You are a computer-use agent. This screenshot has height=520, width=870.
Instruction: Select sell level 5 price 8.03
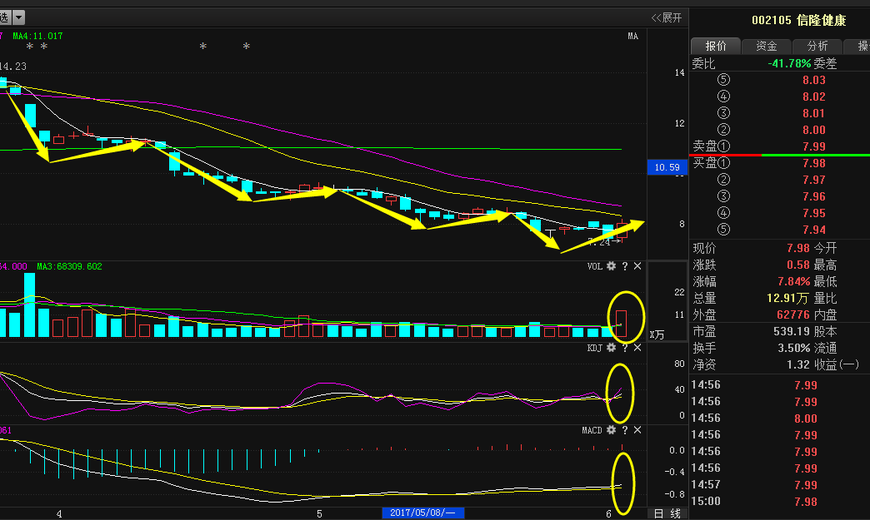click(x=814, y=80)
